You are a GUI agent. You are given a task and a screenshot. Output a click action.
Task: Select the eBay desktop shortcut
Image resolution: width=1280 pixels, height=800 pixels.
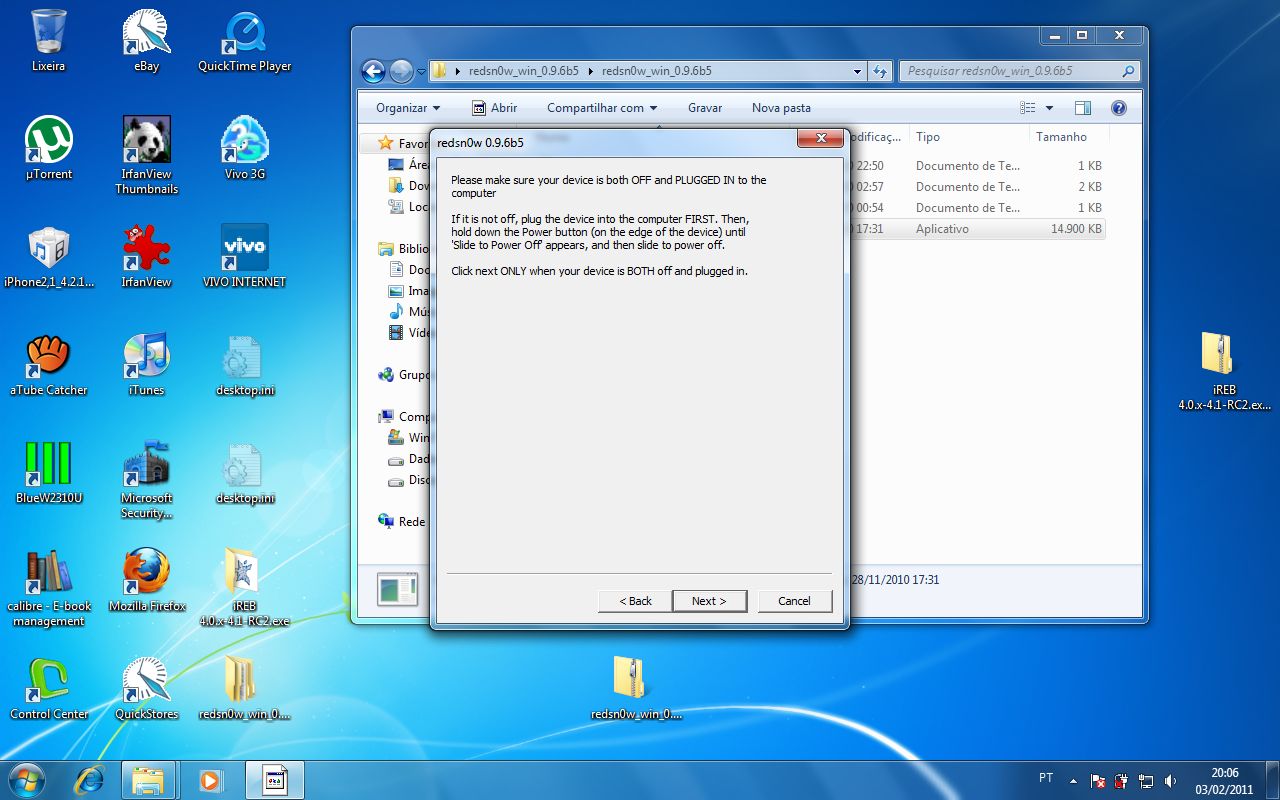point(146,40)
